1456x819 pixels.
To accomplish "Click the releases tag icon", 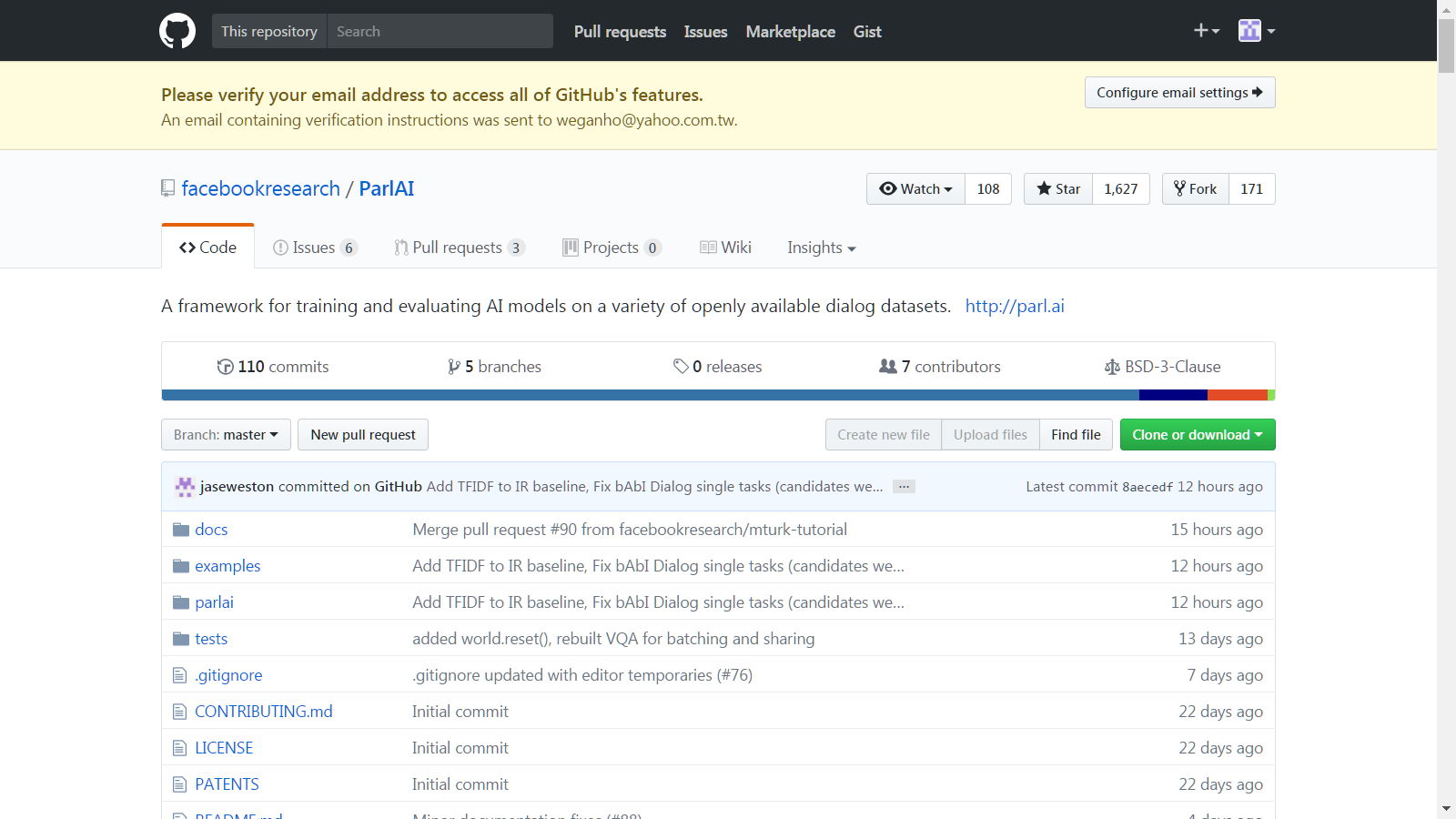I will pyautogui.click(x=681, y=367).
